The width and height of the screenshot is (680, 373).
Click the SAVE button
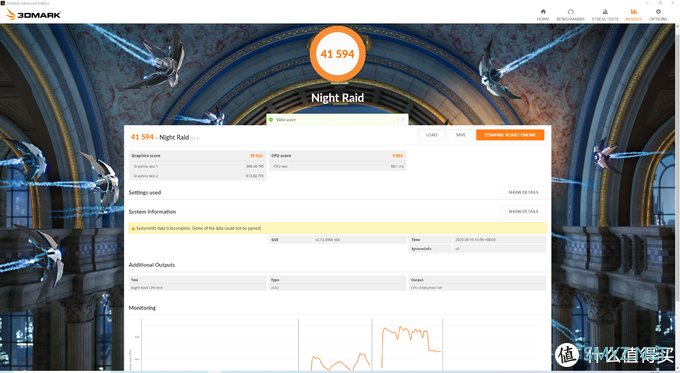461,135
